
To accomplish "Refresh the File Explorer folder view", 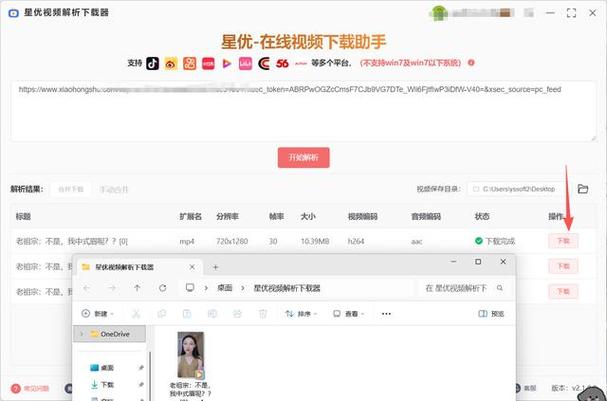I will (x=162, y=288).
